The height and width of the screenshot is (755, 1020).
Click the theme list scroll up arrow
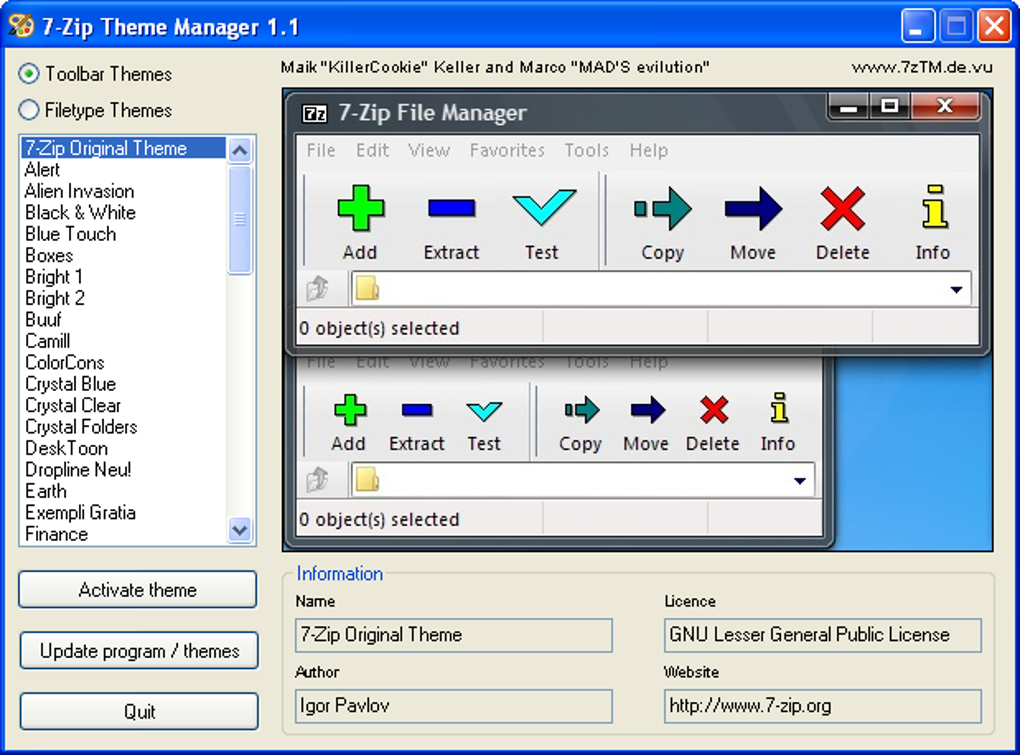coord(239,151)
